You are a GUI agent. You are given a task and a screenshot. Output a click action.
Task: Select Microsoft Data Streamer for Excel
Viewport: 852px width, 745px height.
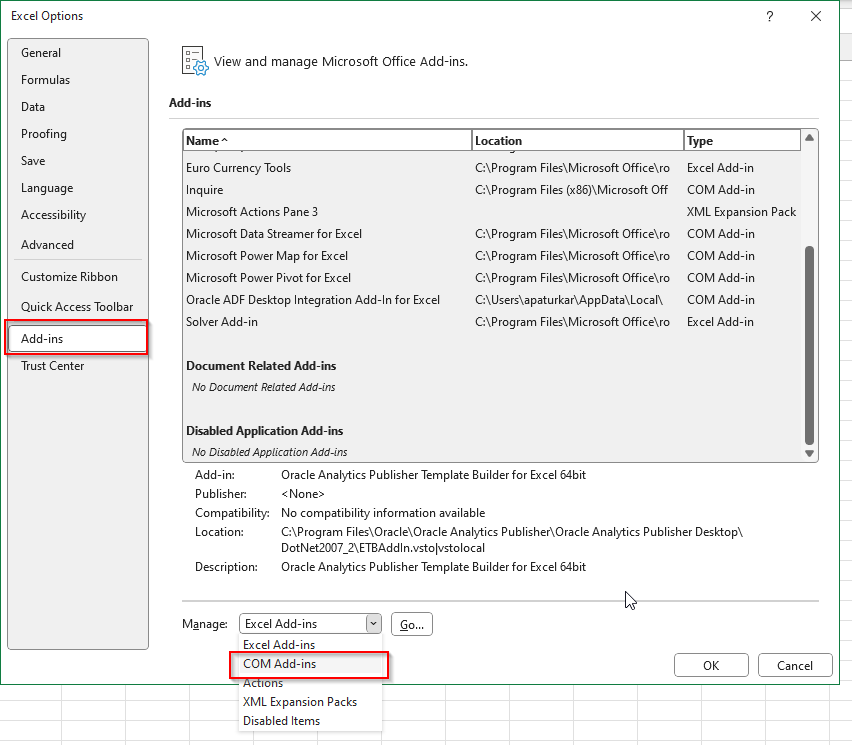coord(492,234)
